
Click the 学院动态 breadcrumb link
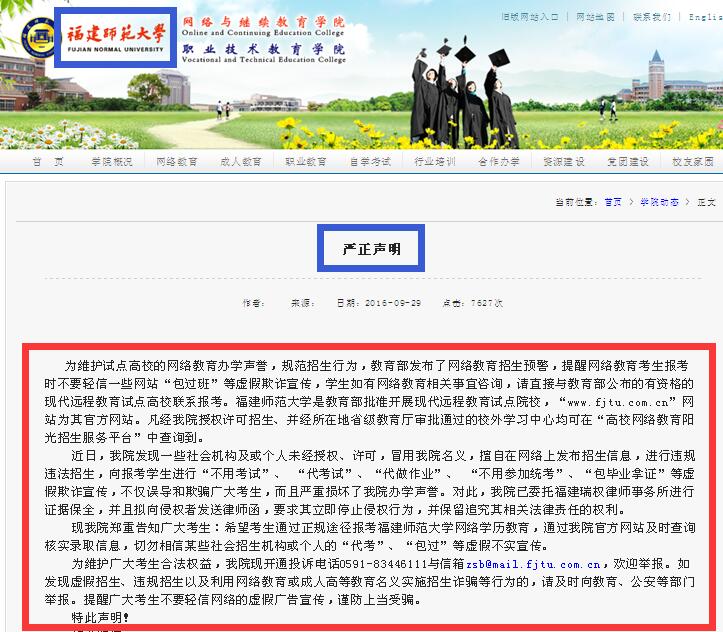[x=659, y=202]
